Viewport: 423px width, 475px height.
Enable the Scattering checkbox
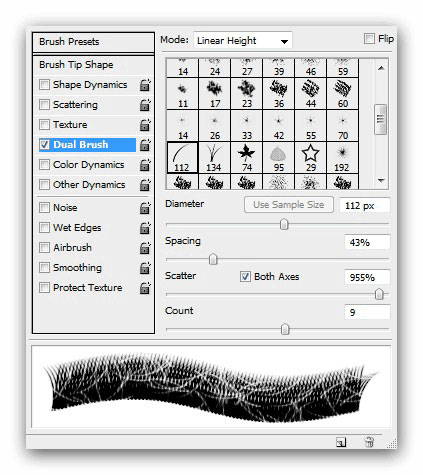44,105
